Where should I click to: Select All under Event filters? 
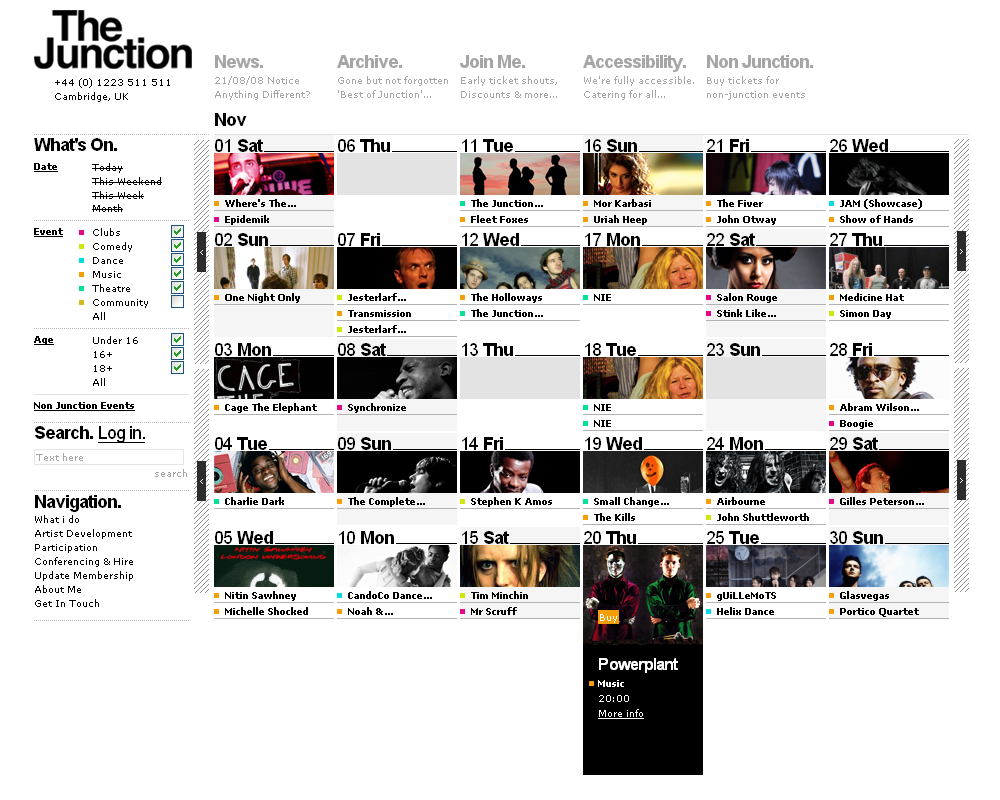(99, 316)
